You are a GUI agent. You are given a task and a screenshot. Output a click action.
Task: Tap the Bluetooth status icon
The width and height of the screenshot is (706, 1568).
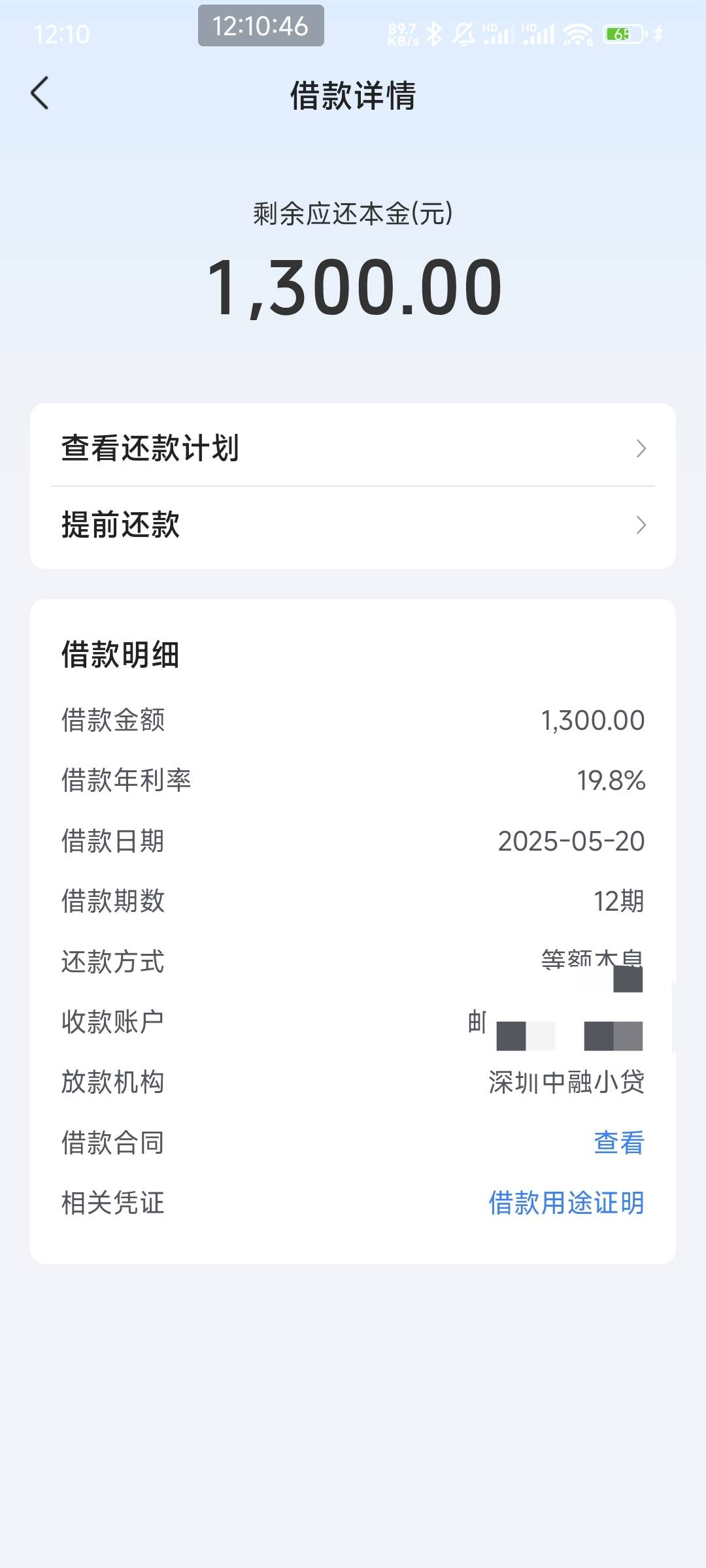click(x=435, y=34)
